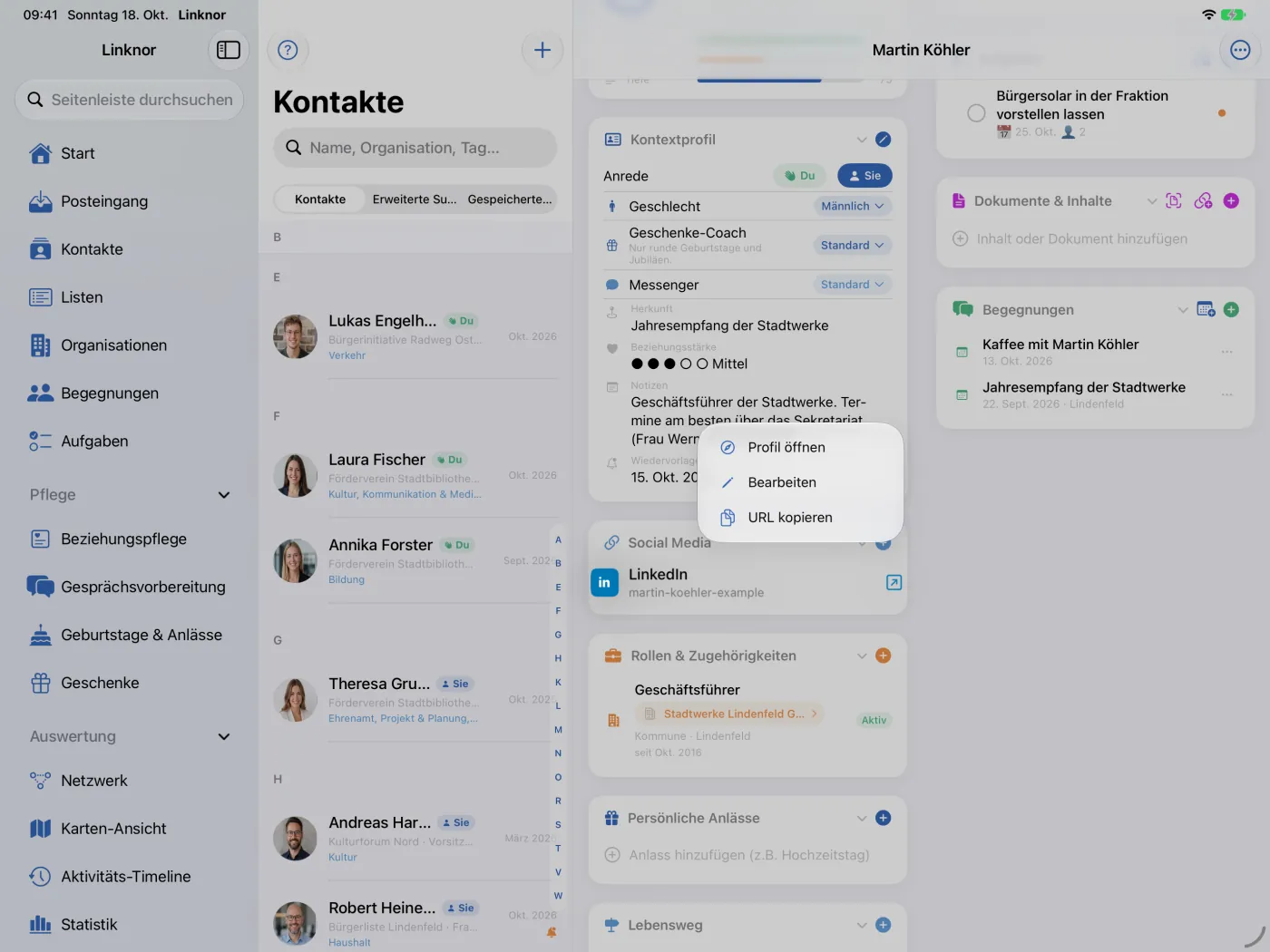
Task: Select Du as Anrede
Action: point(800,176)
